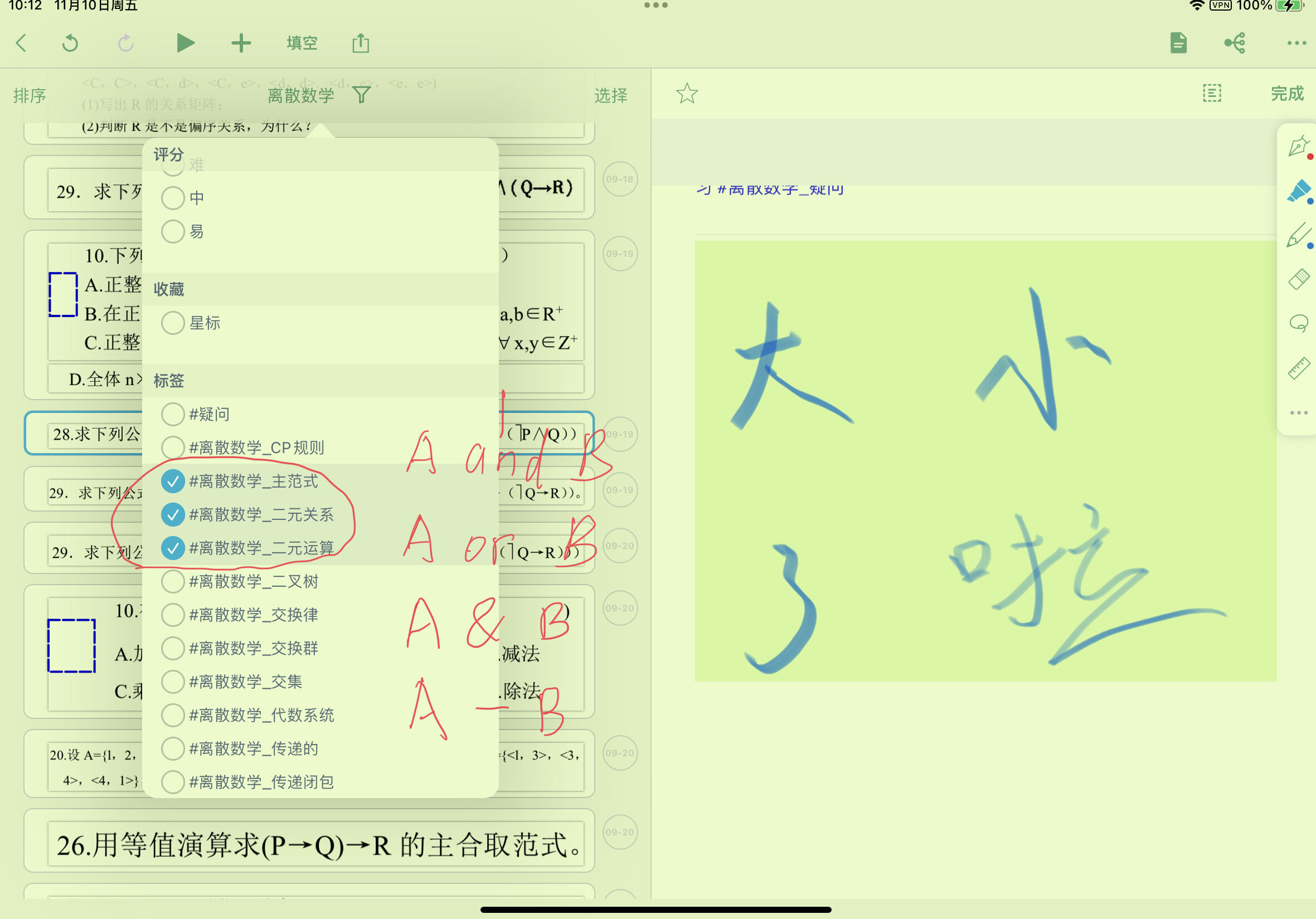Start playback with the play triangle
The width and height of the screenshot is (1316, 919).
pos(184,43)
